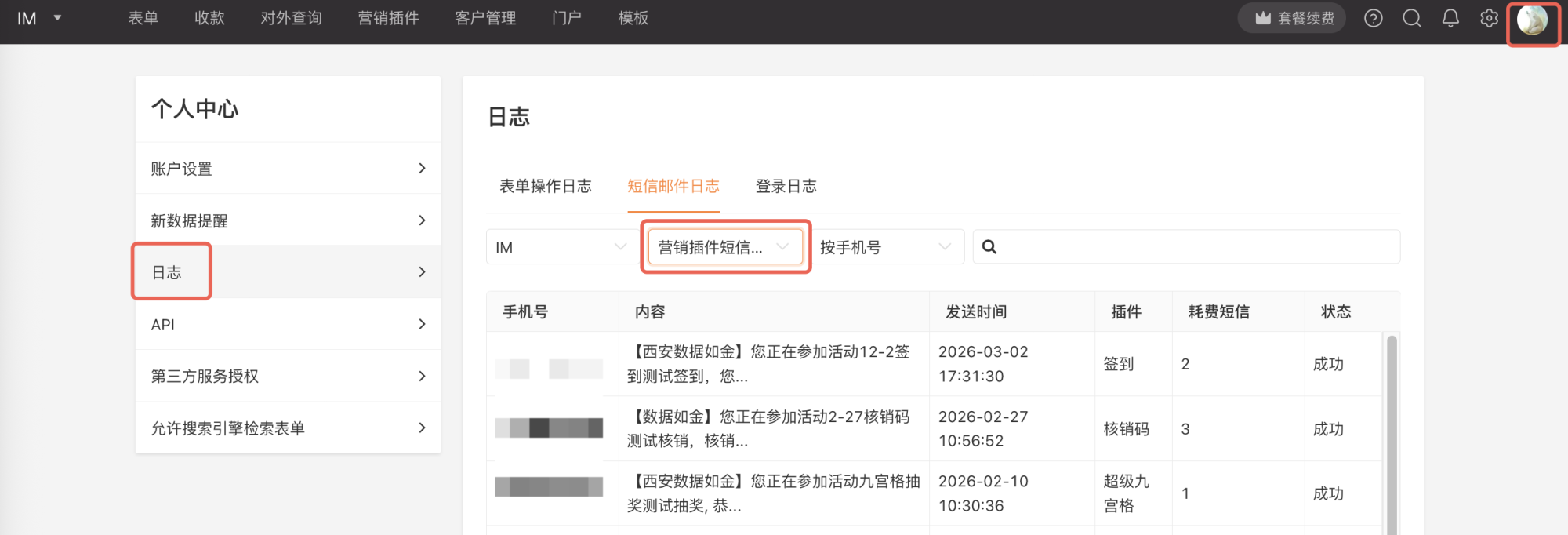
Task: Click the 耗费短信 column header
Action: pos(1219,311)
